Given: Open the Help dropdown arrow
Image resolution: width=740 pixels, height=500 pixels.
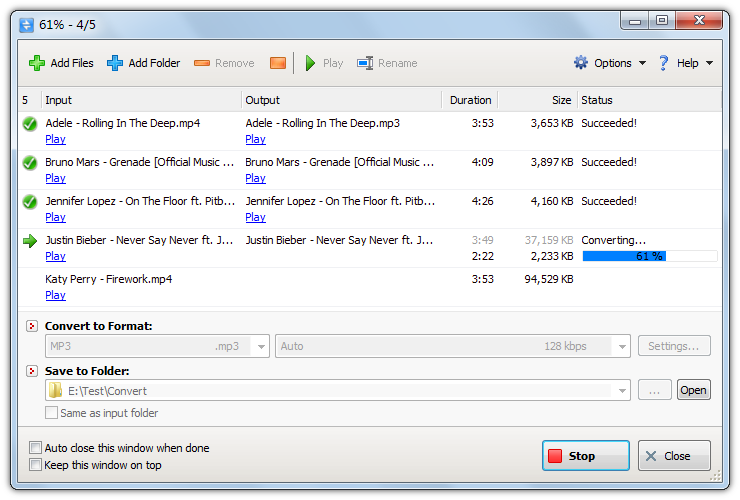Looking at the screenshot, I should point(709,63).
